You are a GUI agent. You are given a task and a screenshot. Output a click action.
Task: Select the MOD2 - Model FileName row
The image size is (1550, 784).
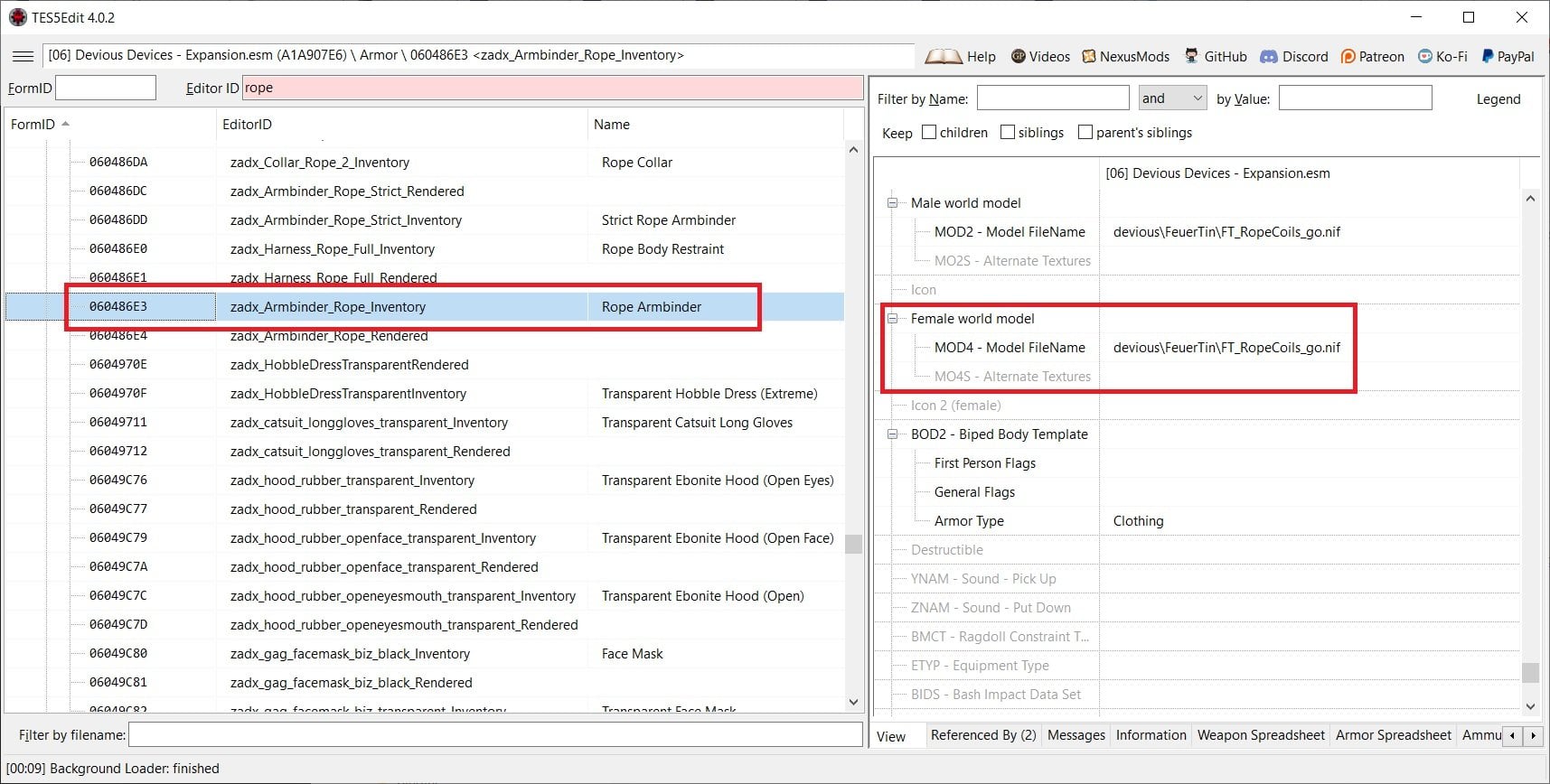click(x=1198, y=232)
